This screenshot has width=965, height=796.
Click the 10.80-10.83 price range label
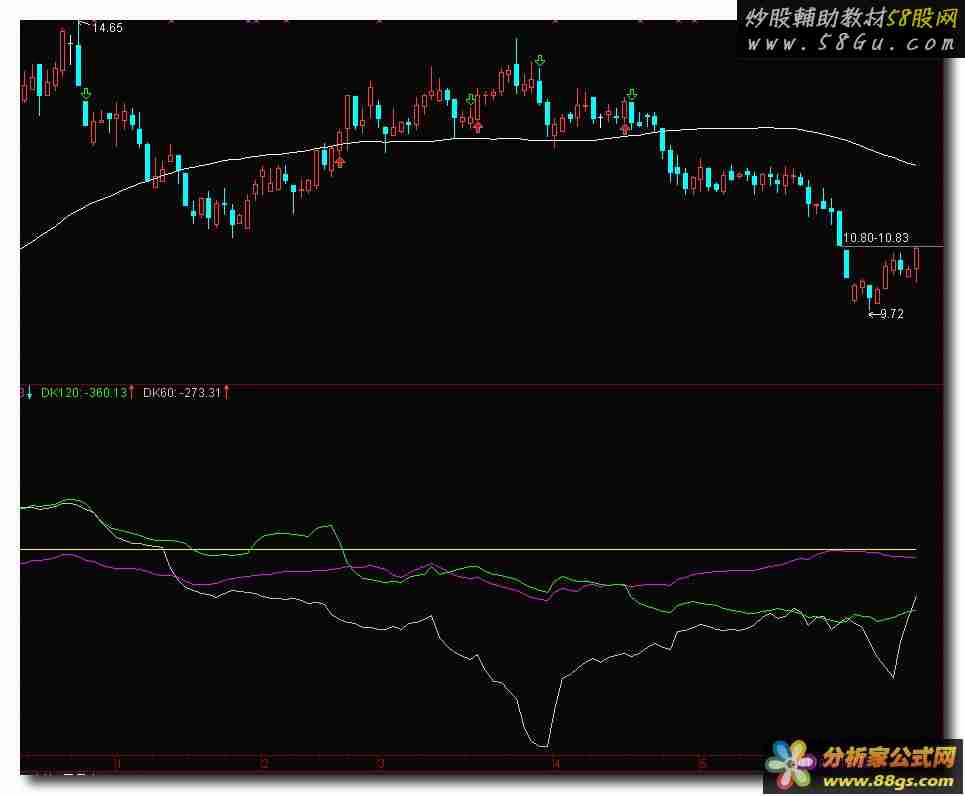876,238
